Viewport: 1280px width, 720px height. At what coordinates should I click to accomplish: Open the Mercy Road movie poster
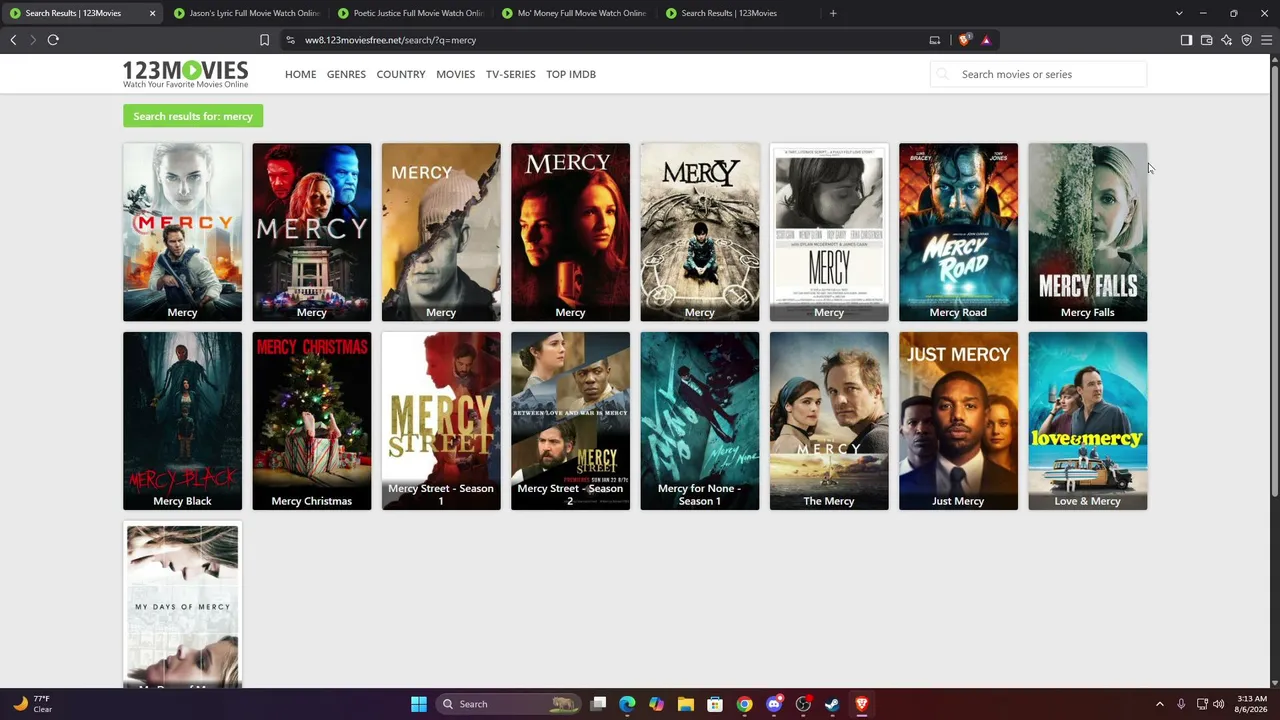click(x=958, y=232)
